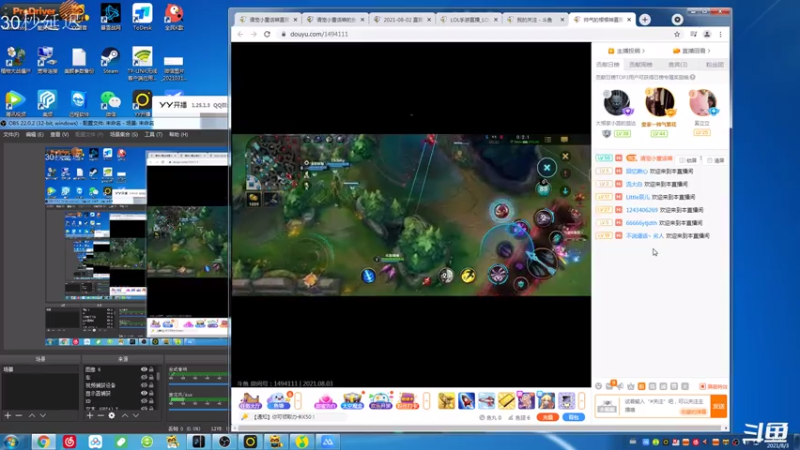The width and height of the screenshot is (800, 450).
Task: Open the fan group ranking tab
Action: point(714,65)
